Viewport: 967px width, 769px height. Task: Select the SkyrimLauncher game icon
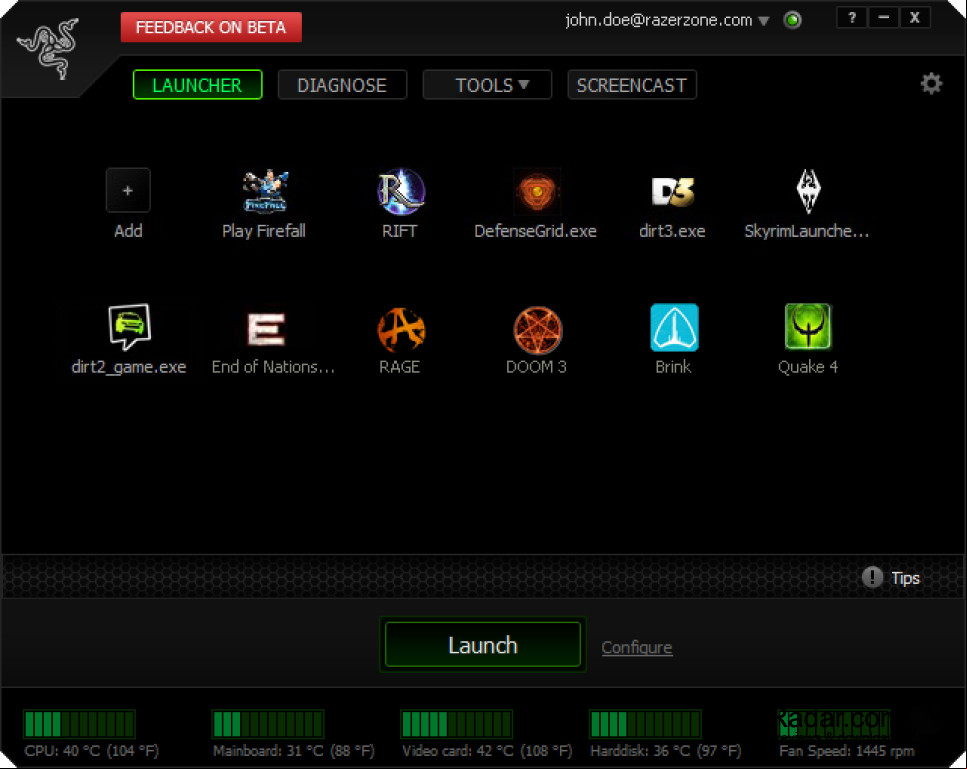pos(808,191)
